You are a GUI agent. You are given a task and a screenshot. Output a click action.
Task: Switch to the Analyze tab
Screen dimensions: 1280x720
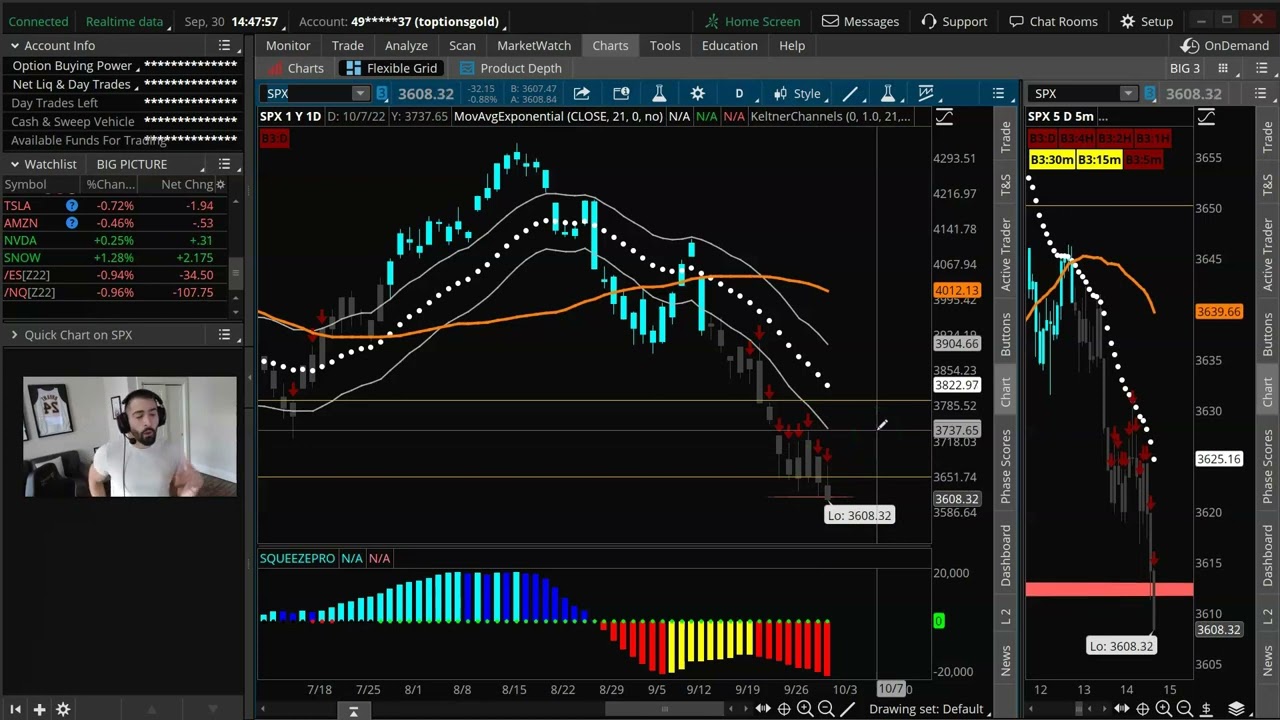click(407, 45)
